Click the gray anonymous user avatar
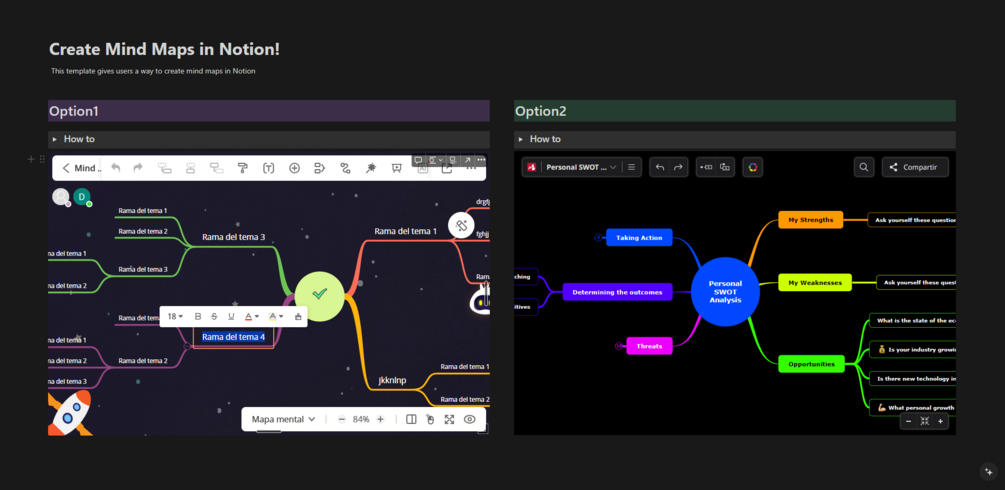 tap(61, 197)
